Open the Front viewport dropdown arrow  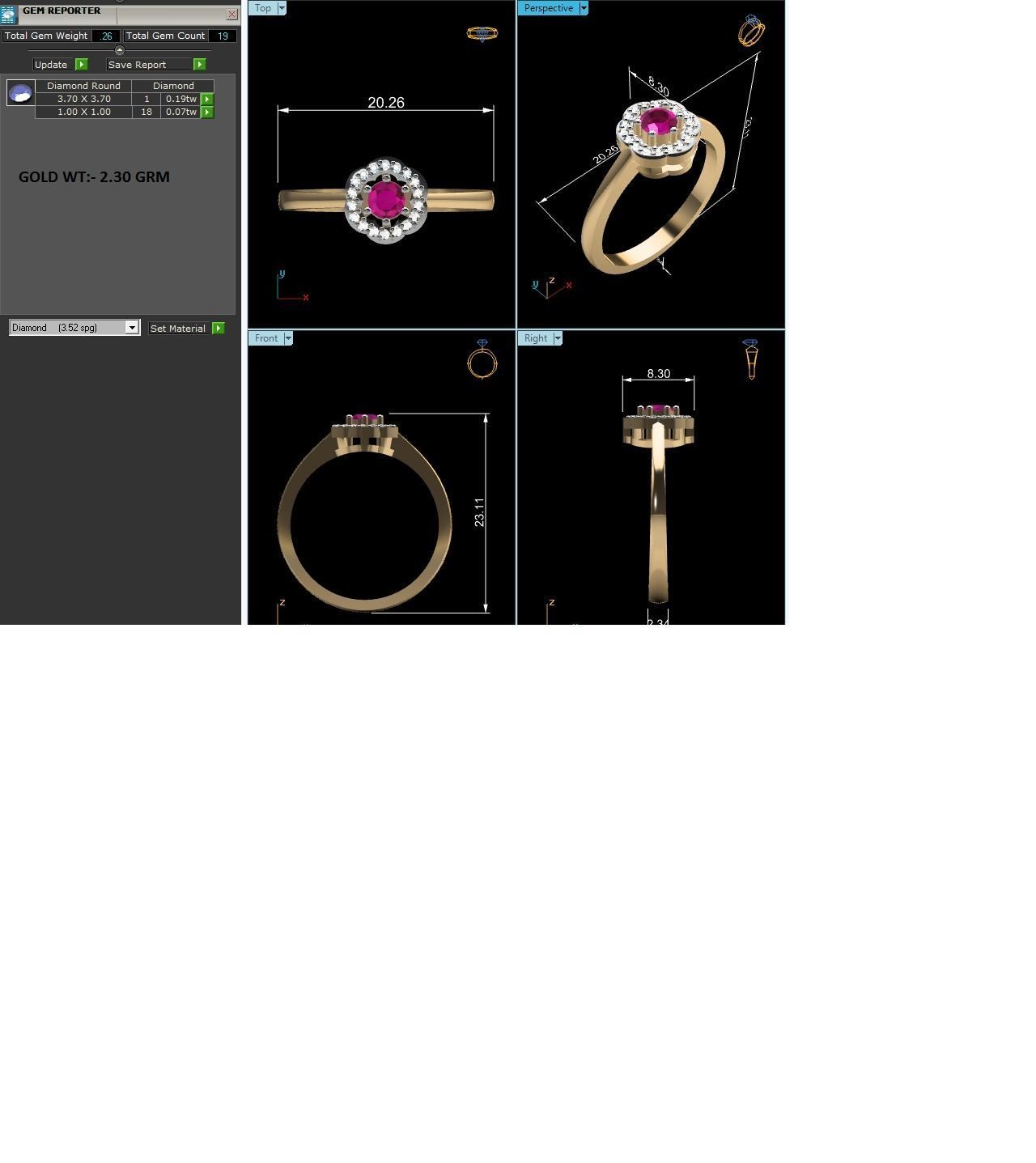pyautogui.click(x=288, y=338)
